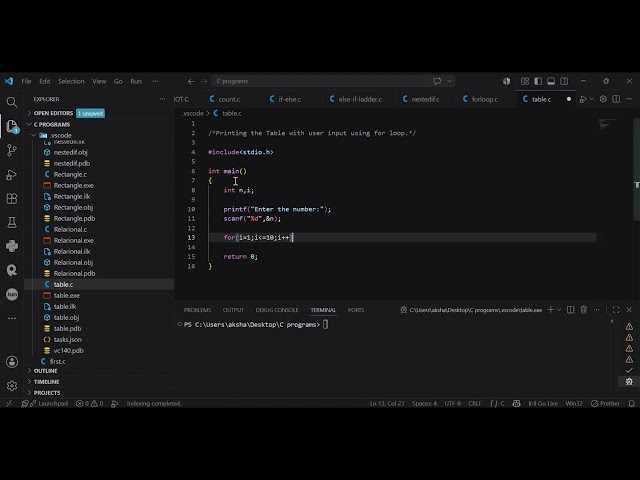Open the File menu

point(26,81)
